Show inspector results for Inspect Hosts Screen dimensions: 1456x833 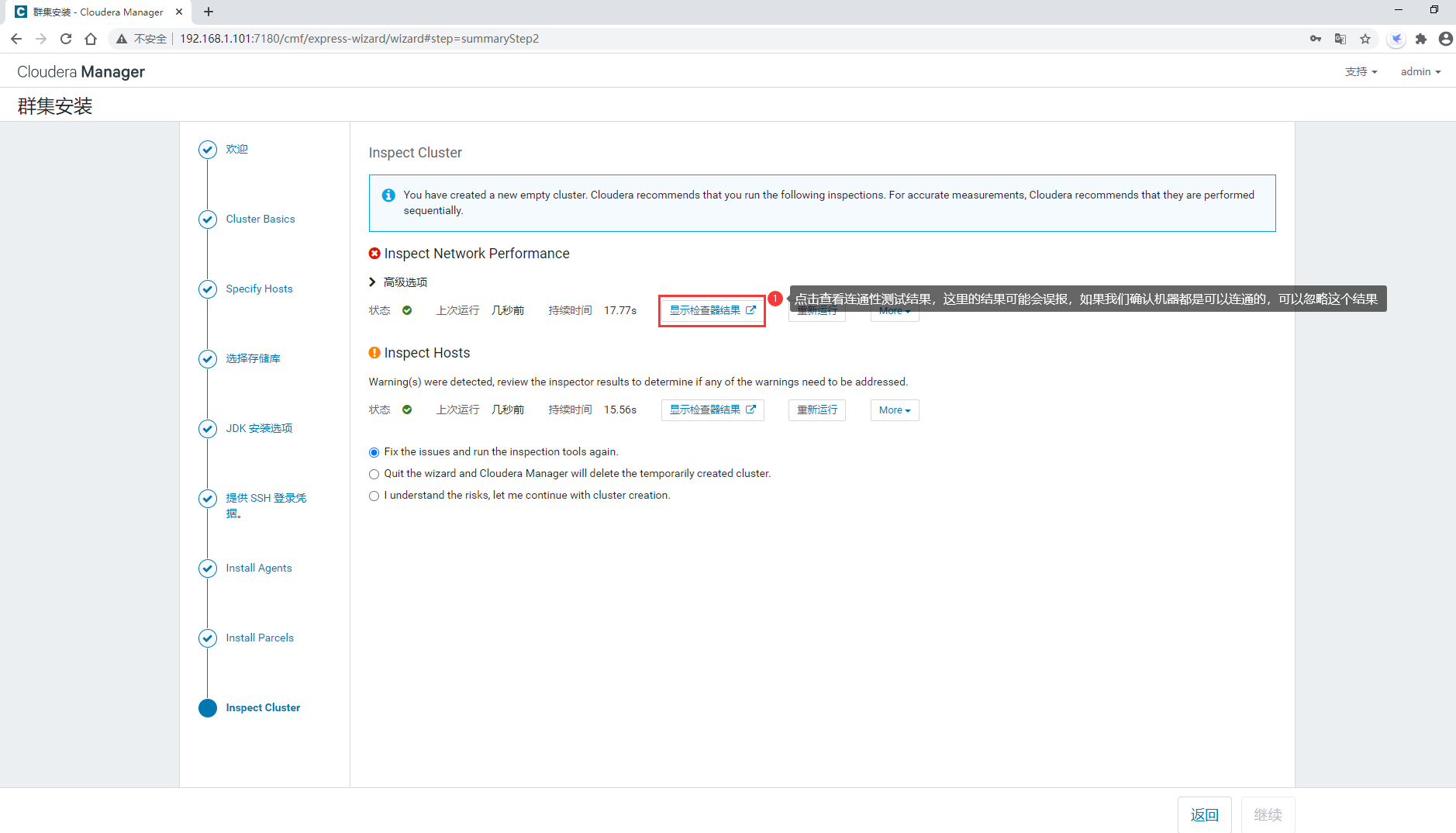pyautogui.click(x=712, y=410)
